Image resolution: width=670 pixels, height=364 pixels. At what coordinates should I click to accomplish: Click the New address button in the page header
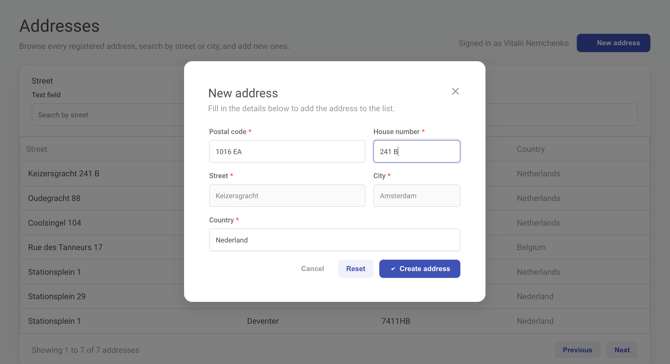point(613,43)
